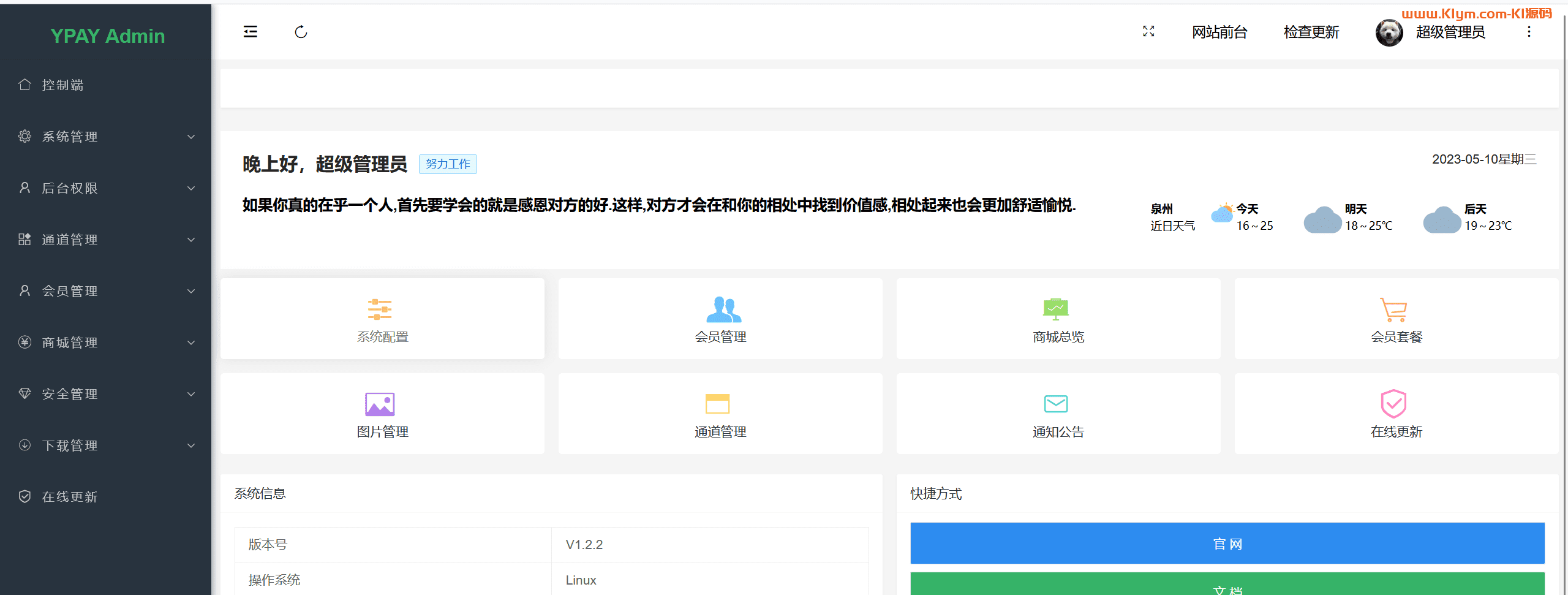
Task: Click the 超级管理员 avatar picture
Action: click(1389, 32)
